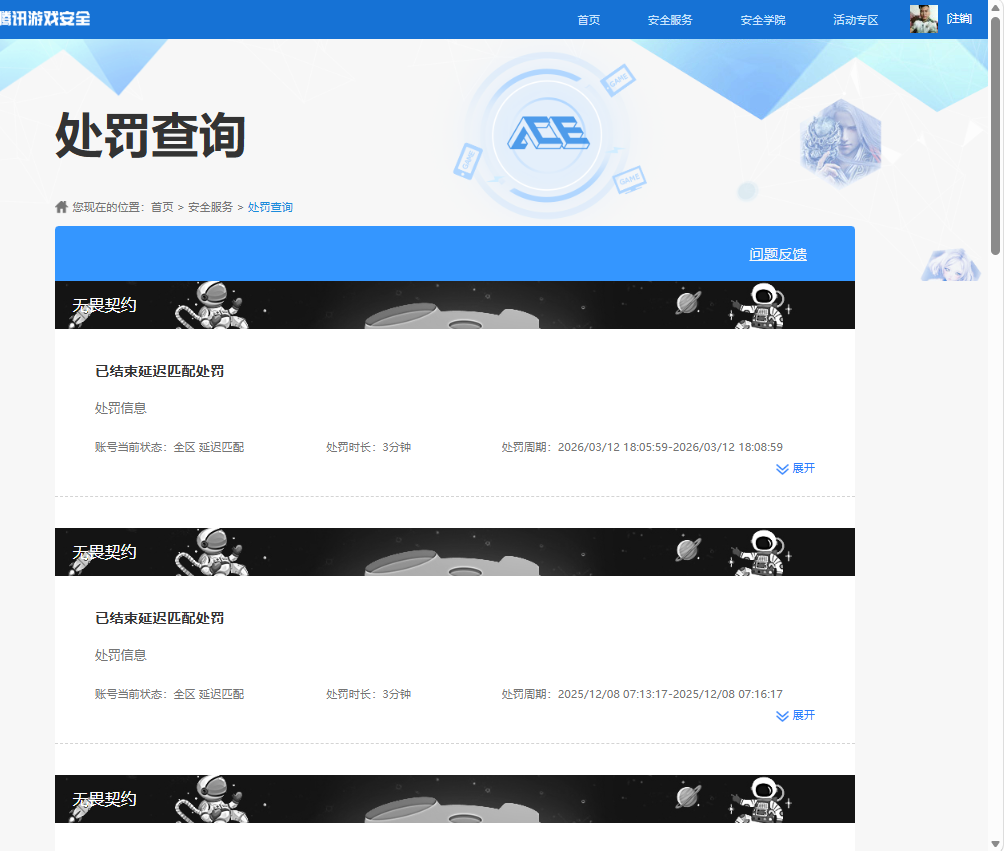Go to 安全学院 in top navigation

coord(763,20)
